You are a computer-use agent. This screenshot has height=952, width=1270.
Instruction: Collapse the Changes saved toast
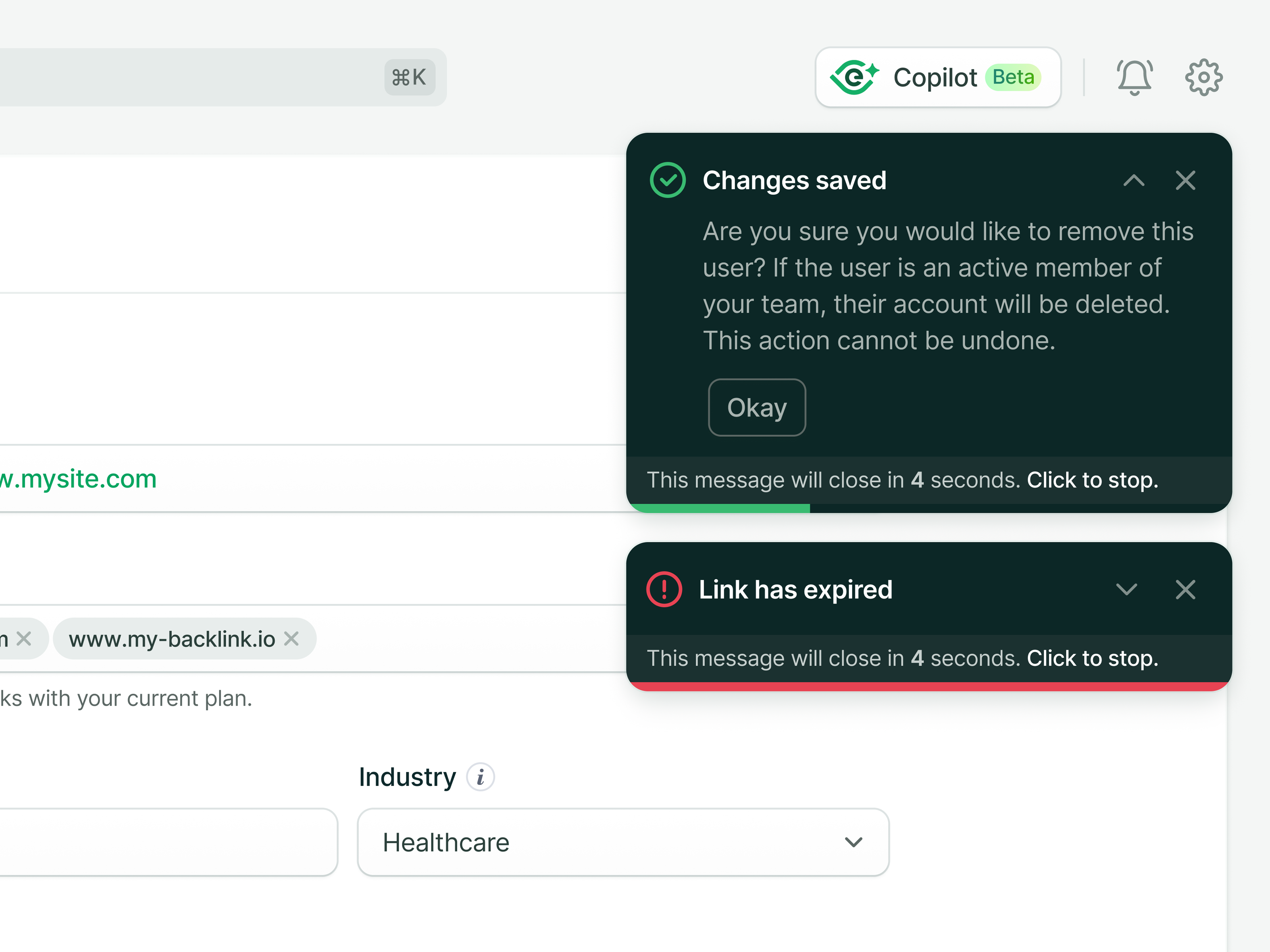click(x=1134, y=181)
